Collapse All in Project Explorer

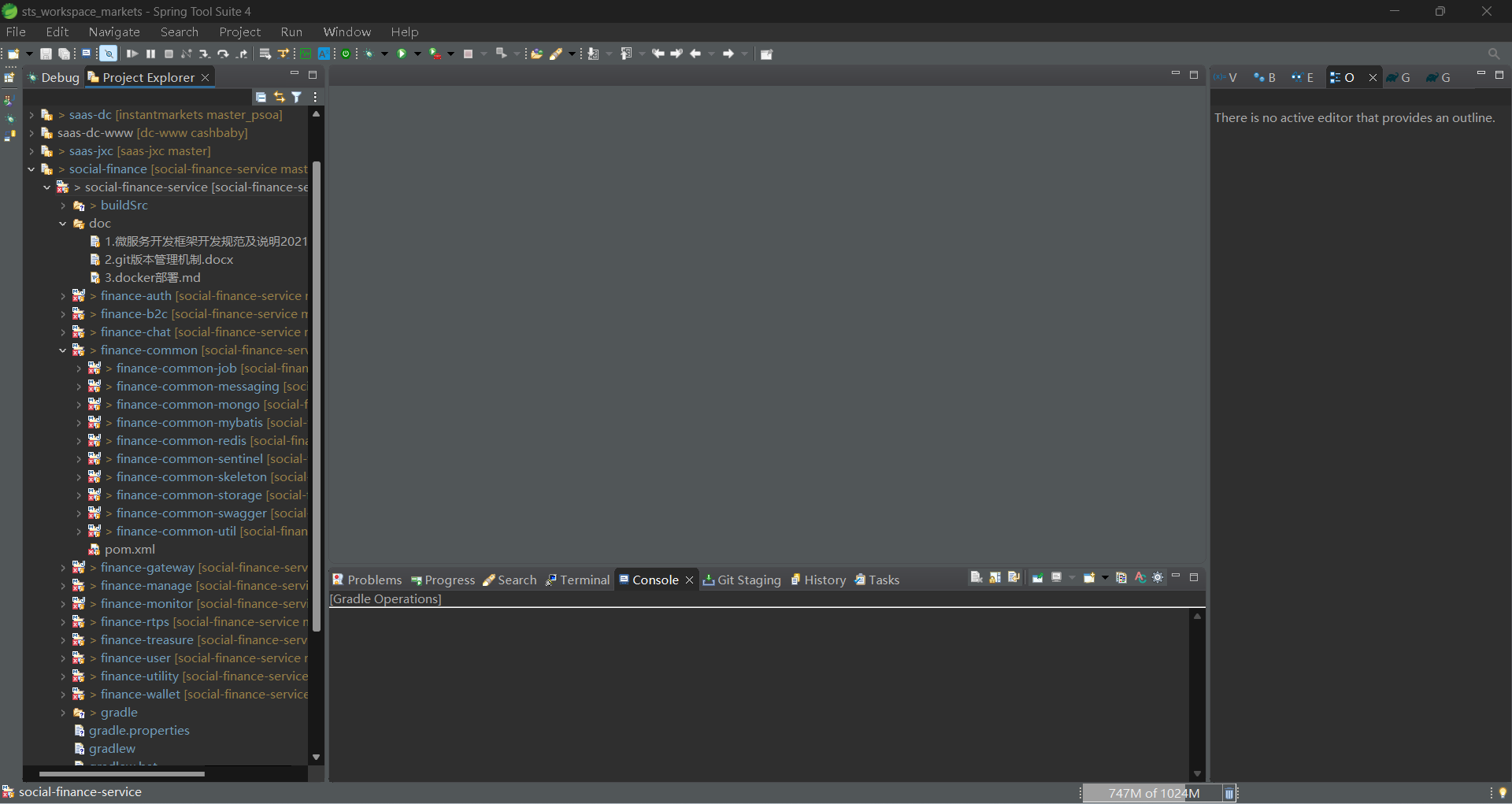tap(261, 97)
